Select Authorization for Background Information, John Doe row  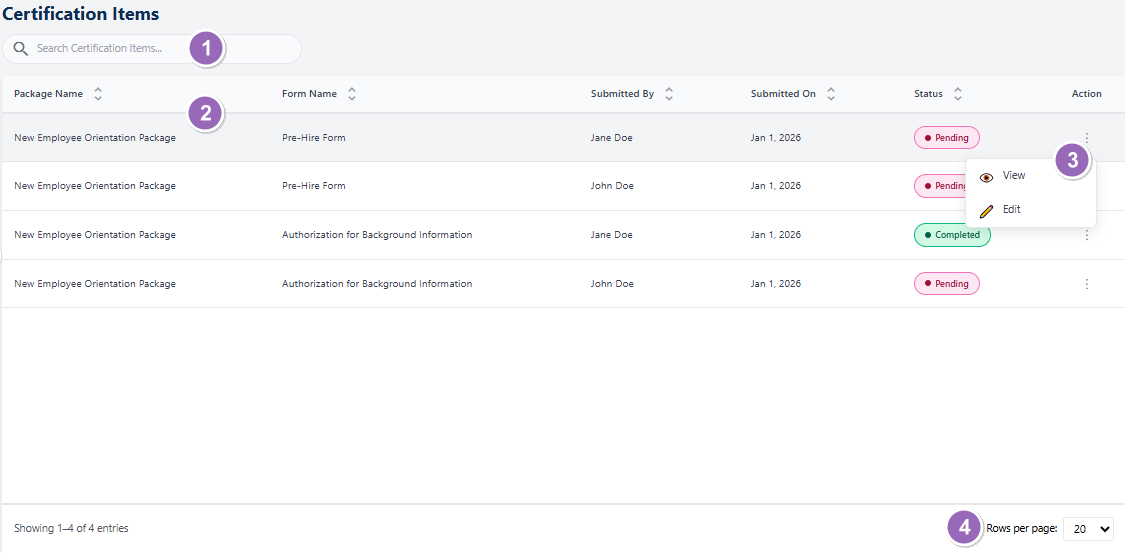tap(377, 284)
